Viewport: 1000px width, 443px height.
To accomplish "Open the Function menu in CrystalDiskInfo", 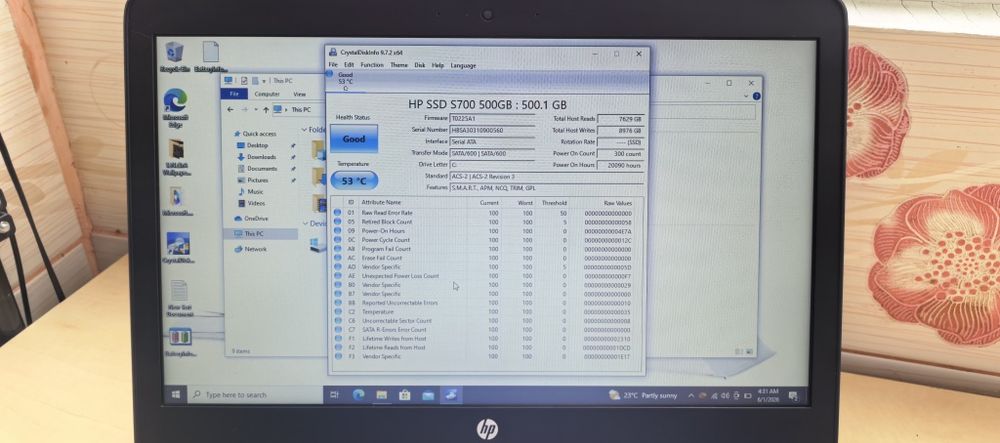I will coord(372,65).
